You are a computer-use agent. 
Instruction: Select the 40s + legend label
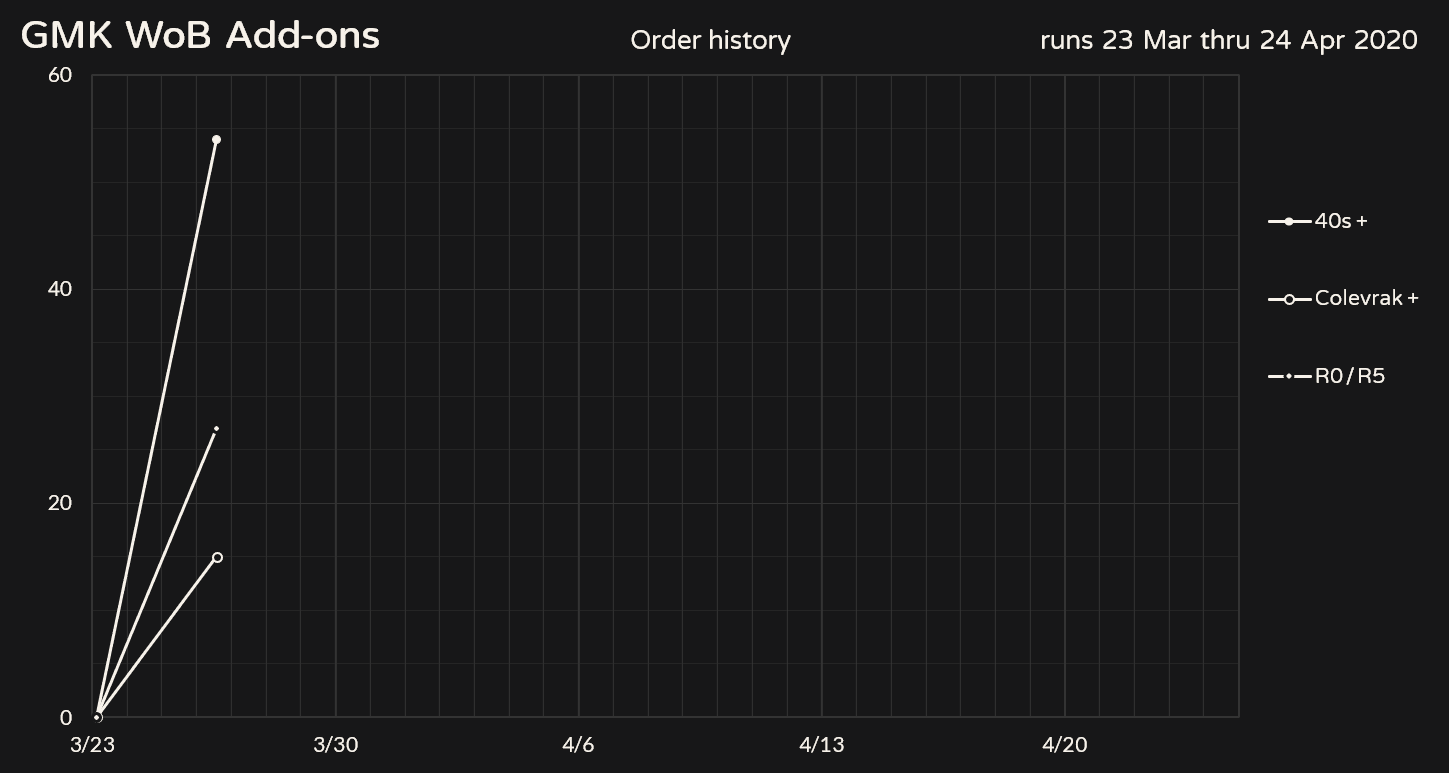click(1340, 221)
